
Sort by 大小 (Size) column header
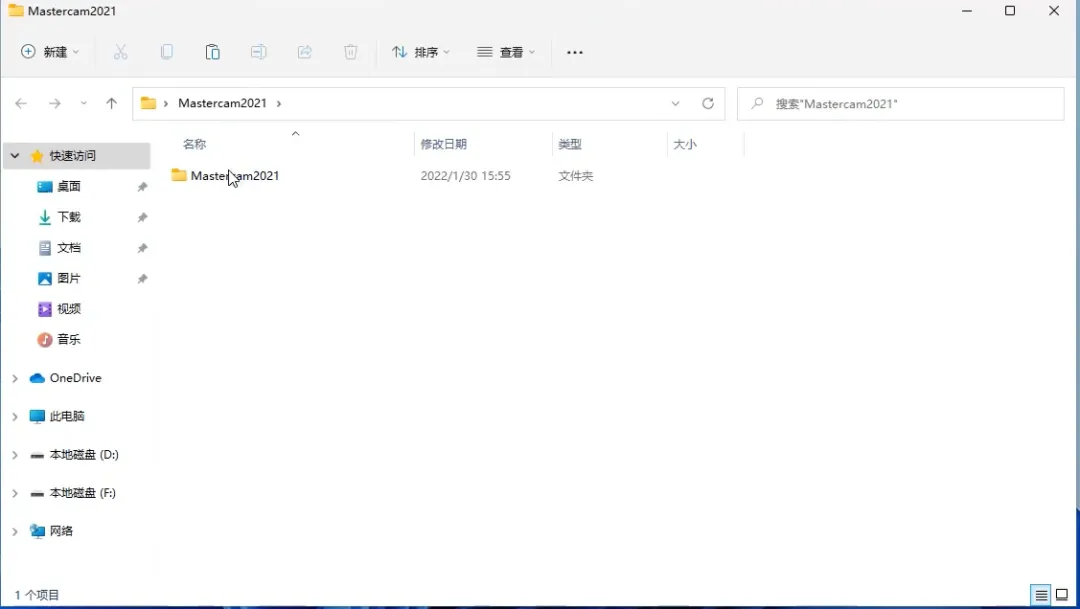click(x=685, y=144)
